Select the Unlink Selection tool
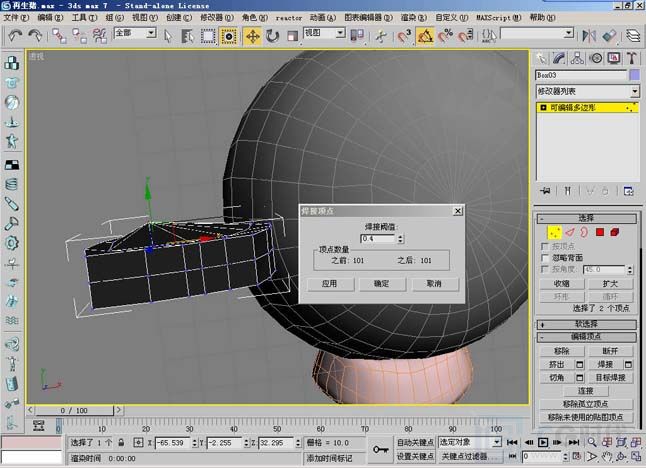Image resolution: width=646 pixels, height=468 pixels. pos(80,36)
